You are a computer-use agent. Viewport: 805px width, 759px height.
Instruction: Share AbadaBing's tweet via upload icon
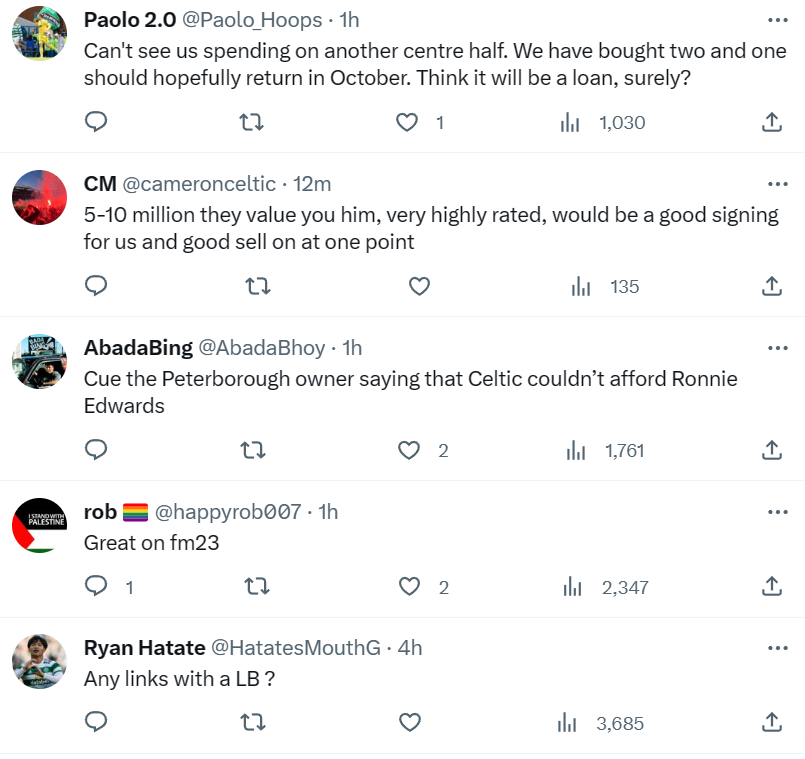pos(770,450)
